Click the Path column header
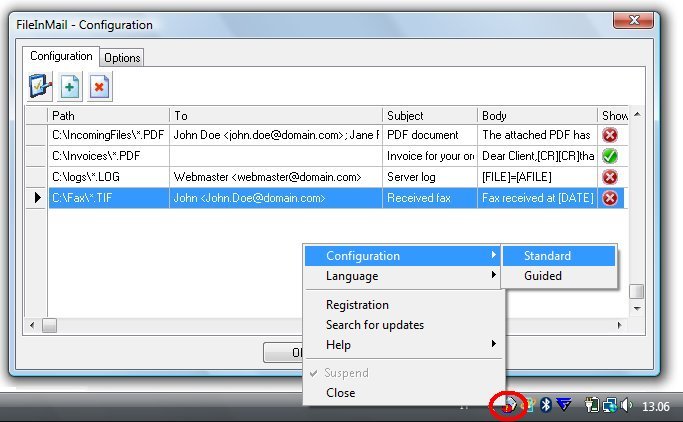 point(108,115)
